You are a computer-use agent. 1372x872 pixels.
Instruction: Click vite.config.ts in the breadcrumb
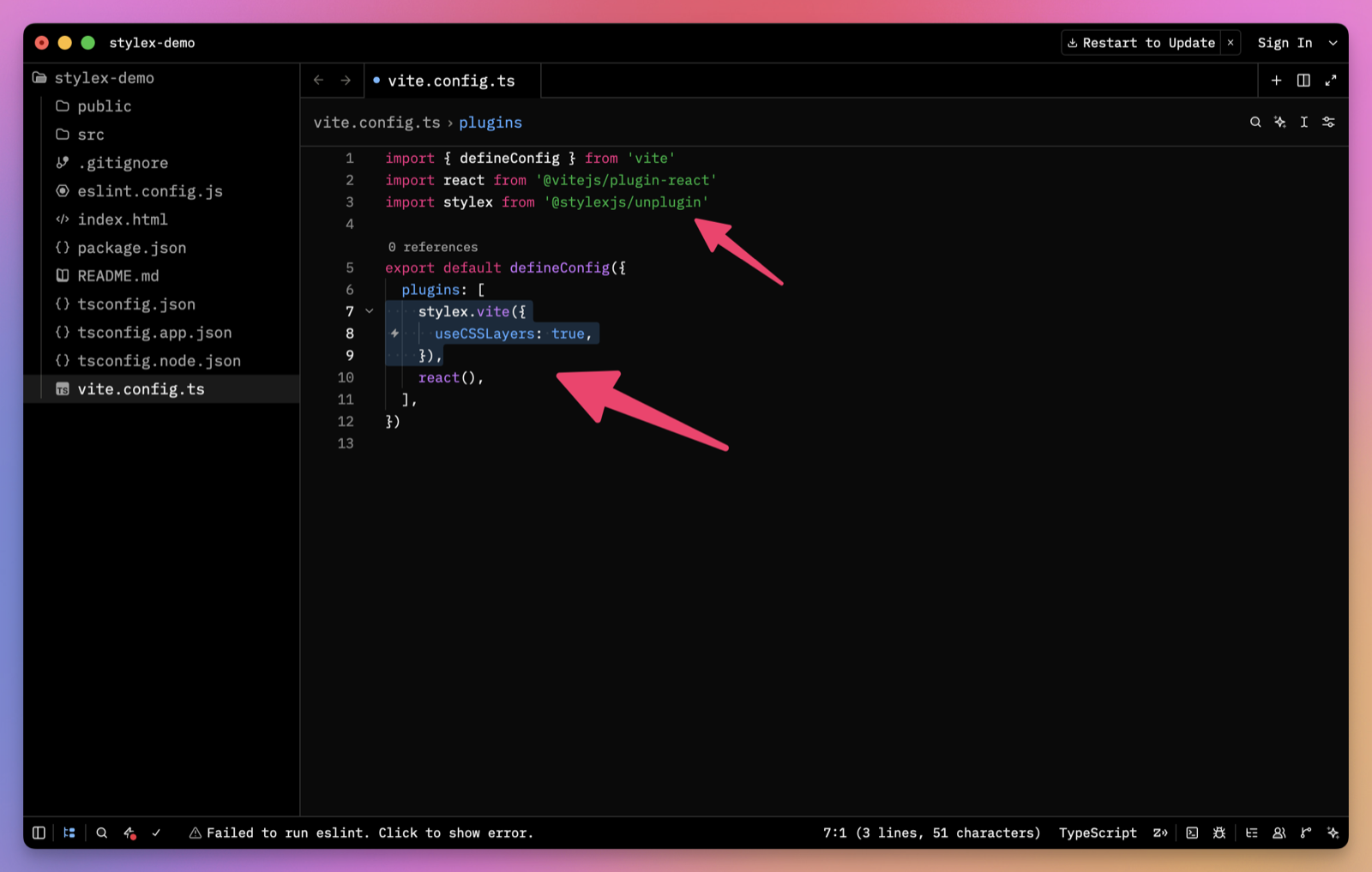click(376, 123)
